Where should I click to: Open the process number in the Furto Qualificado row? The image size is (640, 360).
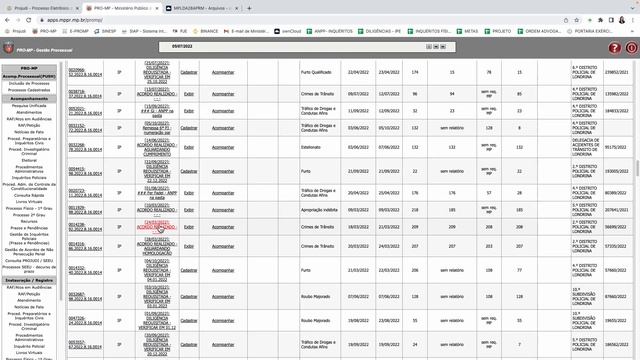coord(85,72)
